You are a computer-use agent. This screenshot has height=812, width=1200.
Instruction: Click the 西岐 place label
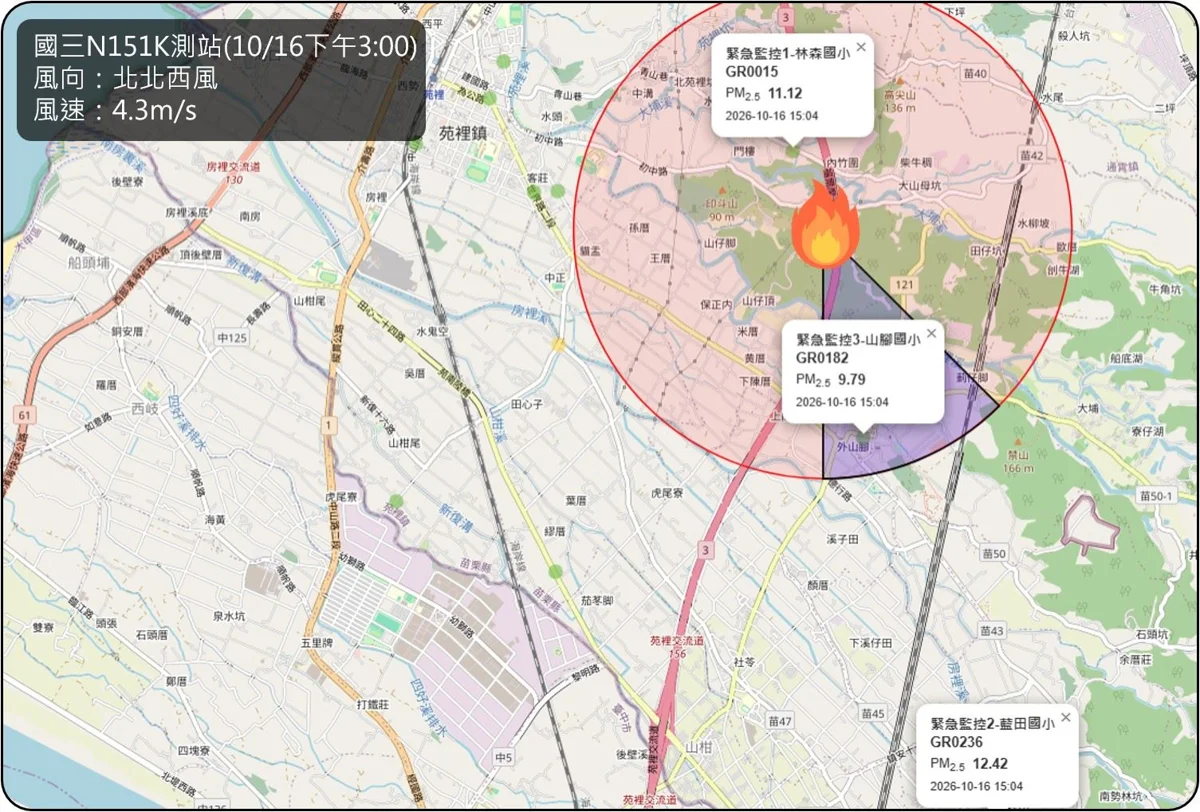tap(144, 408)
